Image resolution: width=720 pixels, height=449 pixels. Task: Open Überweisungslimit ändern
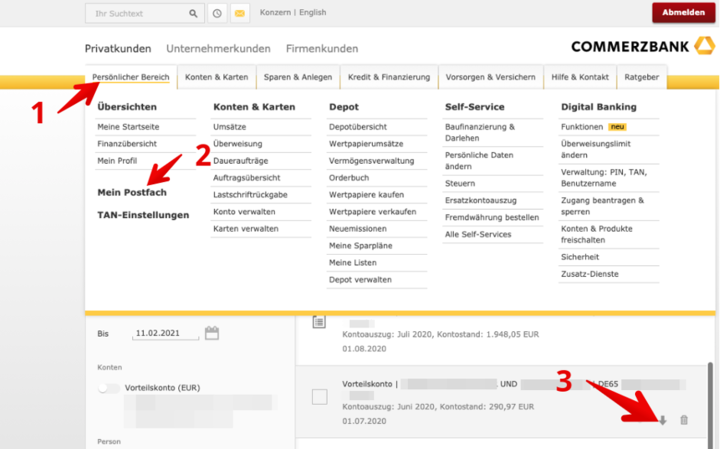[596, 149]
